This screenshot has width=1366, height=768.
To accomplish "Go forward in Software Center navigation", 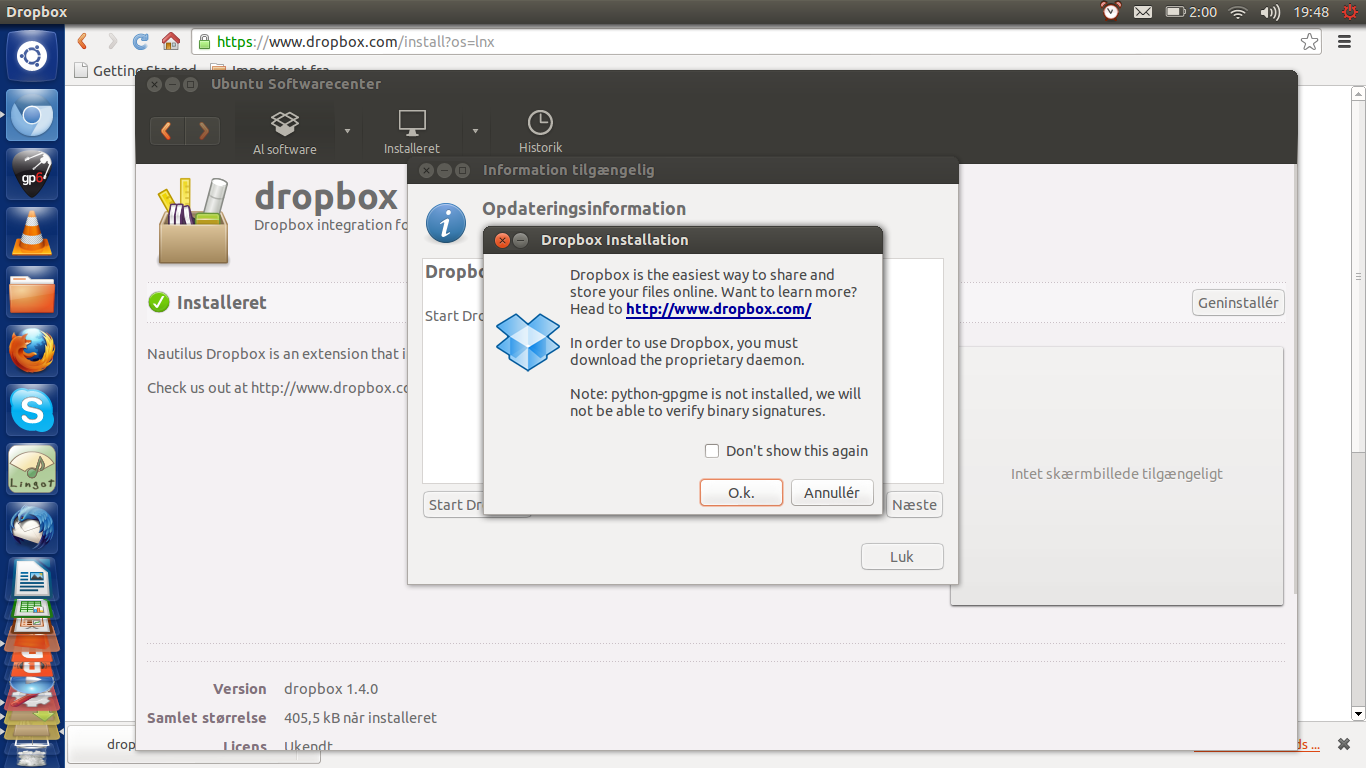I will tap(203, 131).
